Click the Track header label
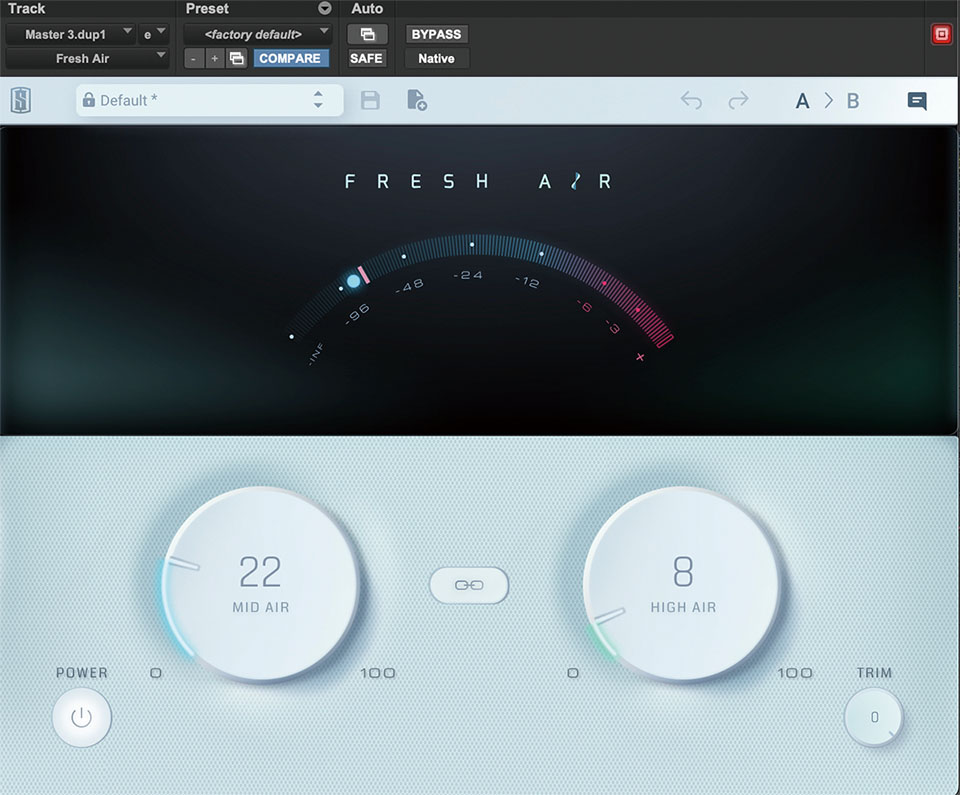The width and height of the screenshot is (960, 795). 26,9
